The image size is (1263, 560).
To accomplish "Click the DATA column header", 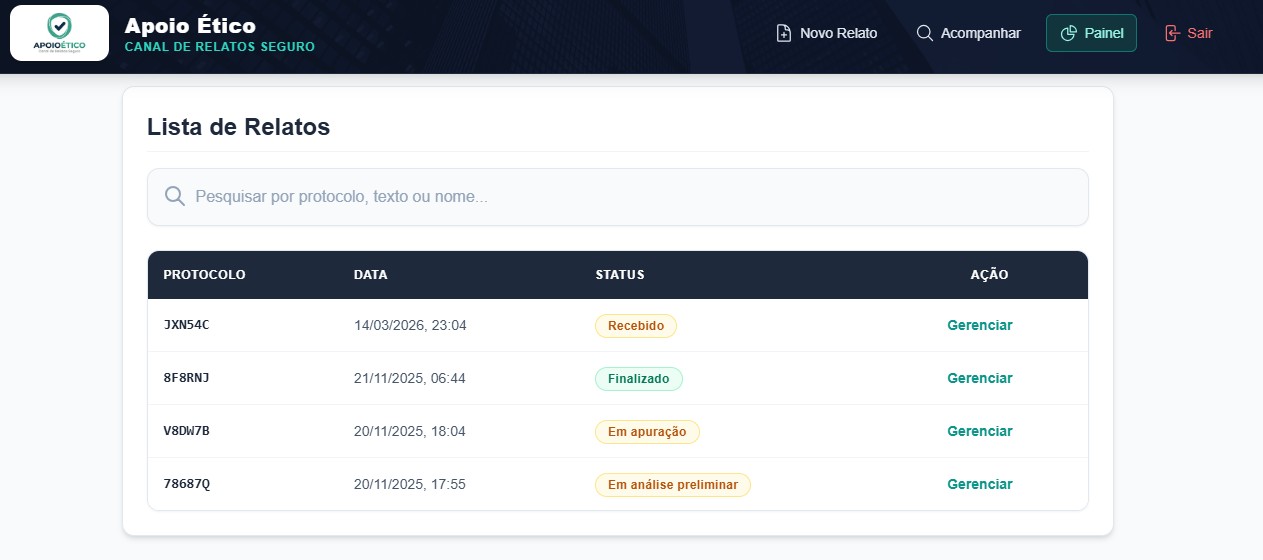I will [371, 275].
